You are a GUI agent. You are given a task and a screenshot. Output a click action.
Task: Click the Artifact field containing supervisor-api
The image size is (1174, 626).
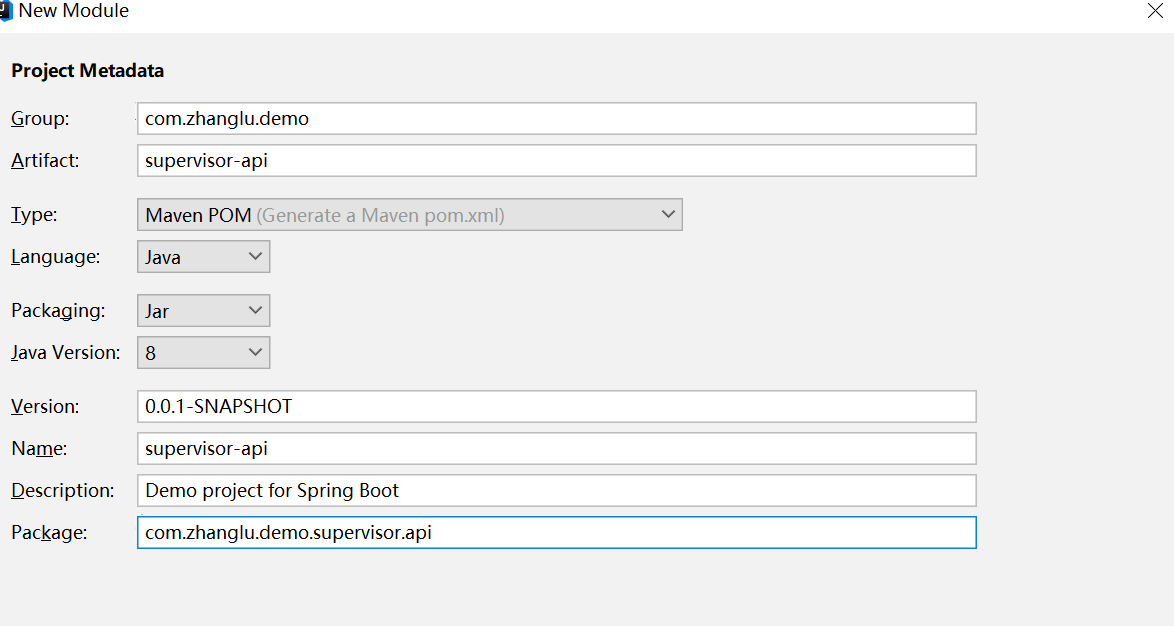click(556, 160)
